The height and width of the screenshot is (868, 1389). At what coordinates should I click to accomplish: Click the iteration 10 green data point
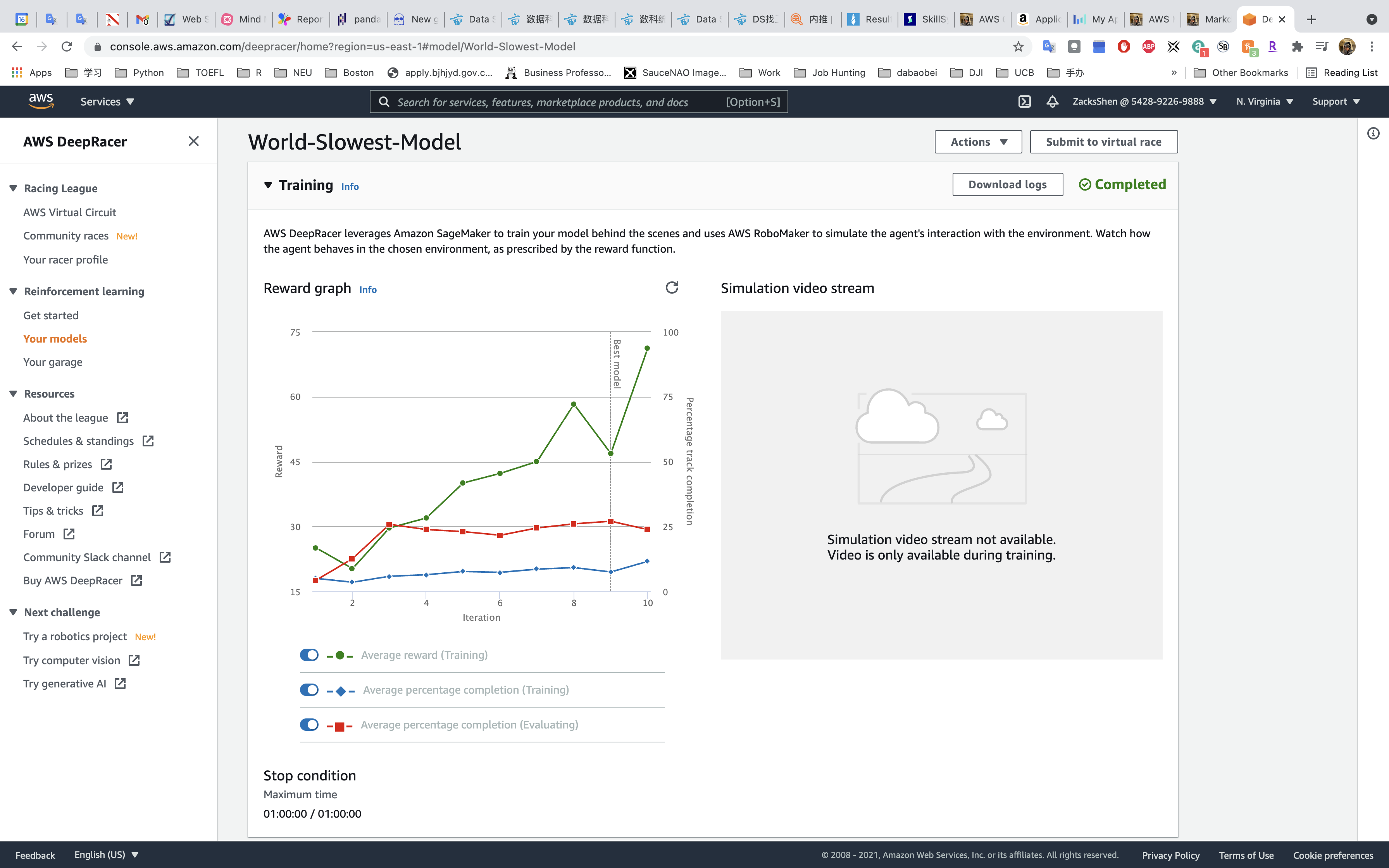tap(647, 348)
